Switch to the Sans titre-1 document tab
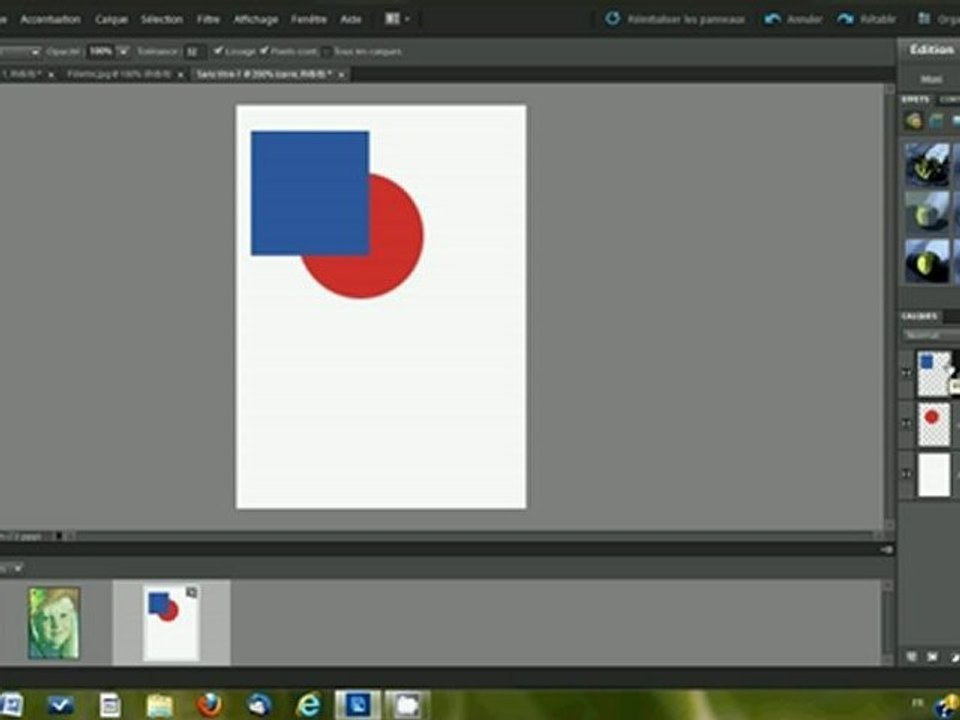The image size is (960, 720). point(264,74)
